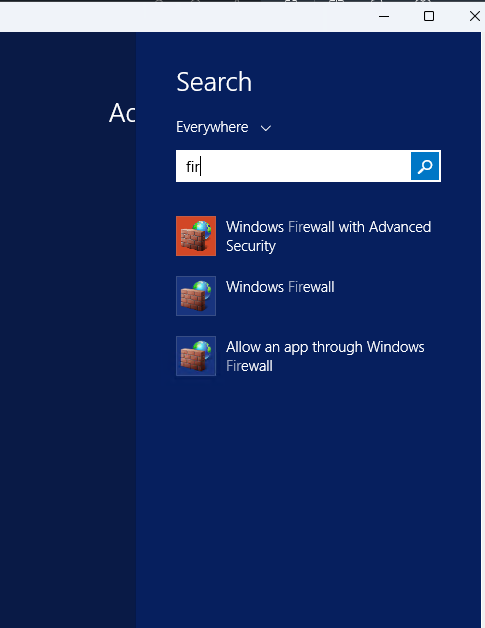Click the word "Security" in the first result

coord(251,246)
